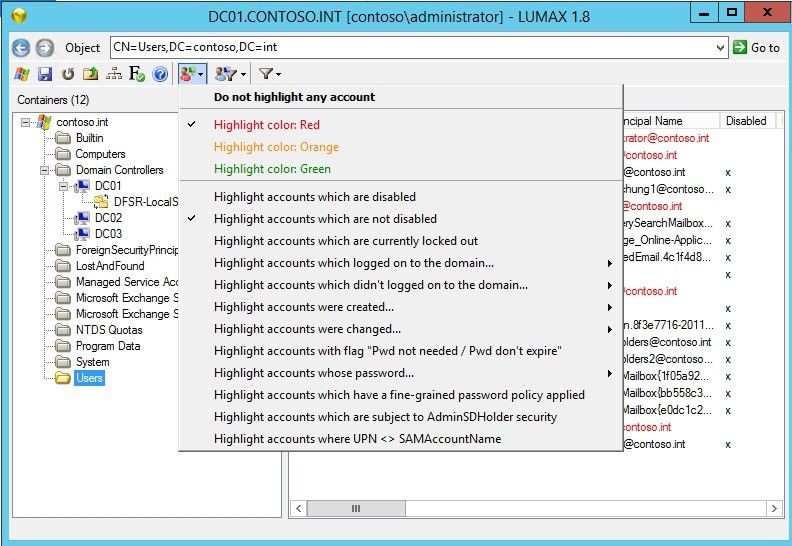792x546 pixels.
Task: Select Highlight color: Orange option
Action: click(401, 147)
